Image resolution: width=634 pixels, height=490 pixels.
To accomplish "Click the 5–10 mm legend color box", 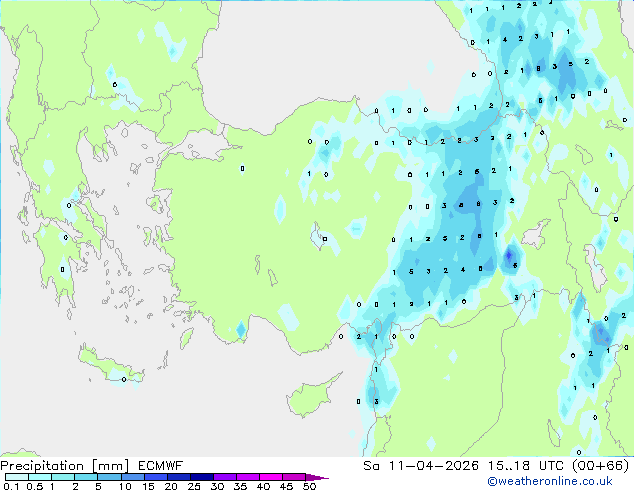I will [x=109, y=477].
